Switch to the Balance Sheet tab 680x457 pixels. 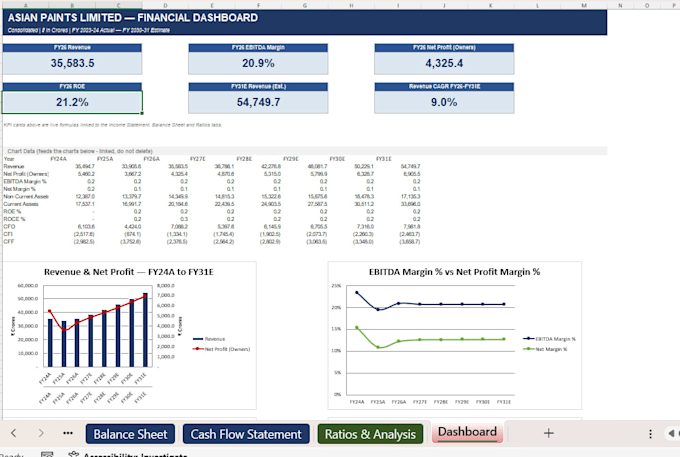pos(130,434)
